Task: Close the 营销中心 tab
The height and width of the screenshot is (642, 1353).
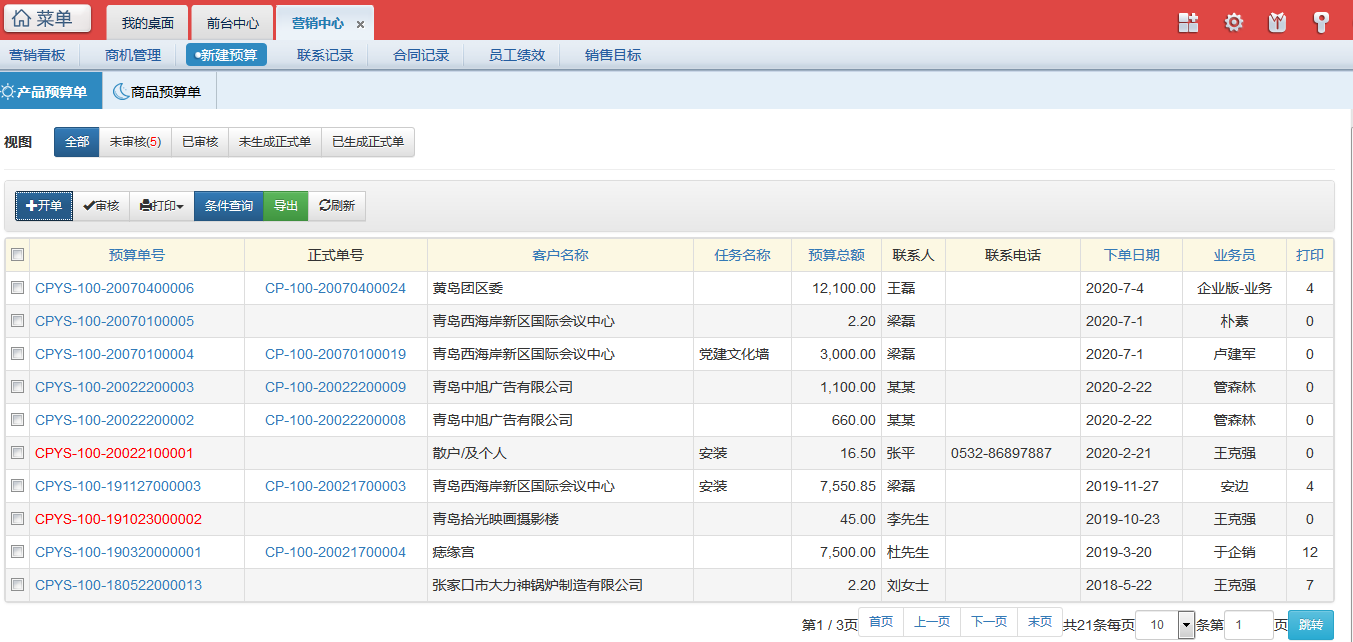Action: 360,24
